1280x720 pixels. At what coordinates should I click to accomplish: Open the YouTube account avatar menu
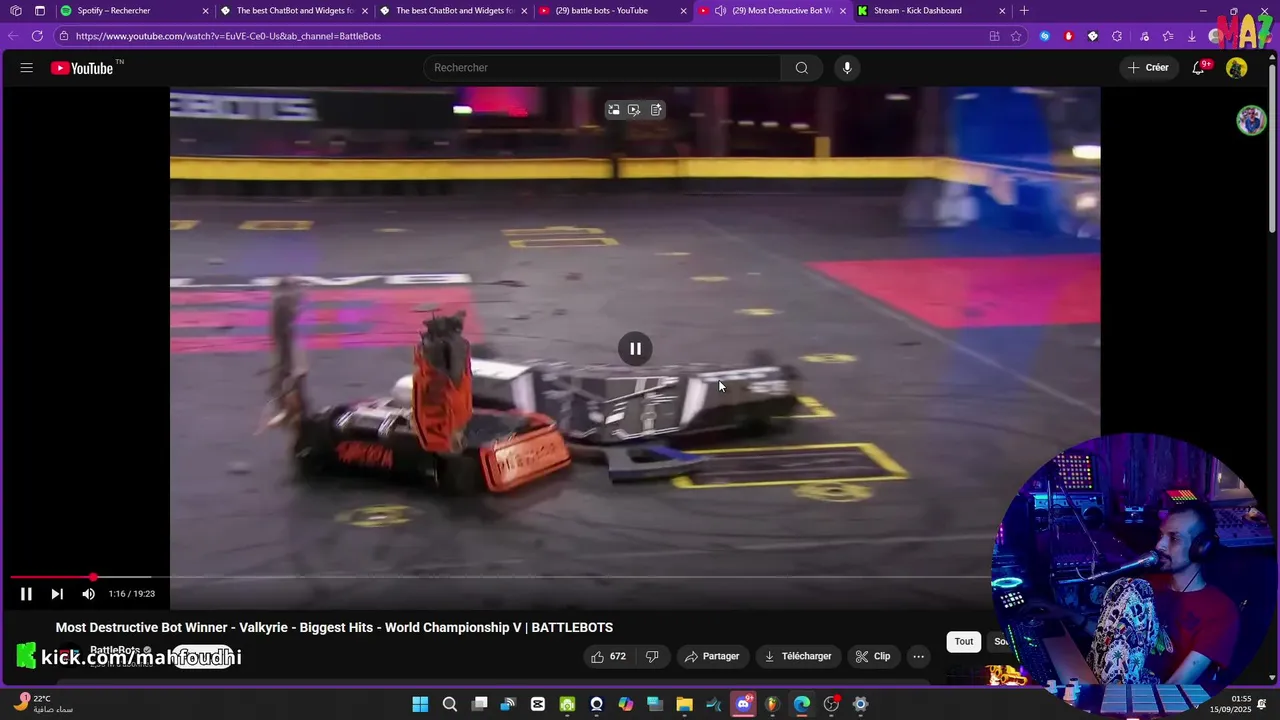(x=1237, y=68)
